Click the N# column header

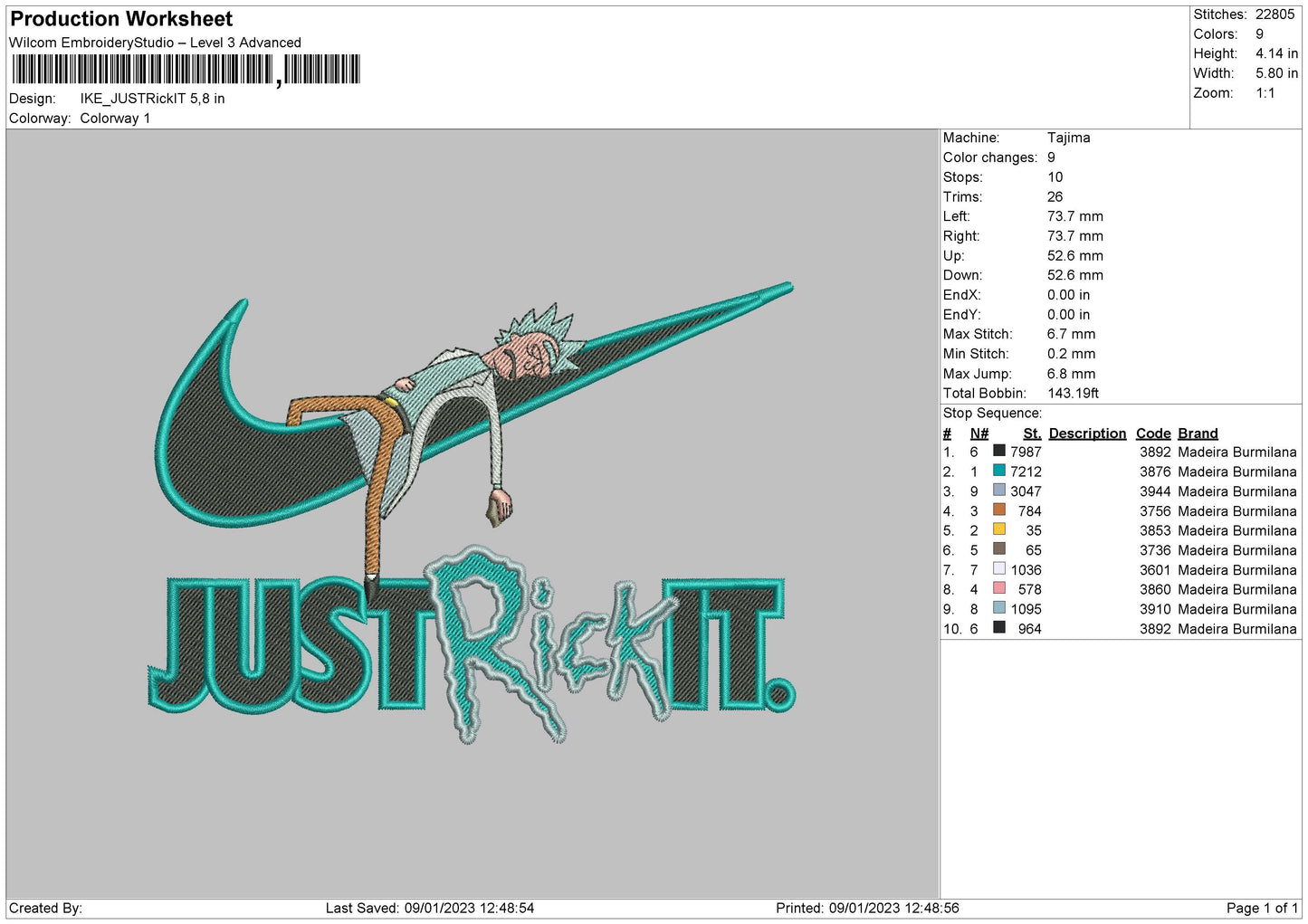point(979,433)
